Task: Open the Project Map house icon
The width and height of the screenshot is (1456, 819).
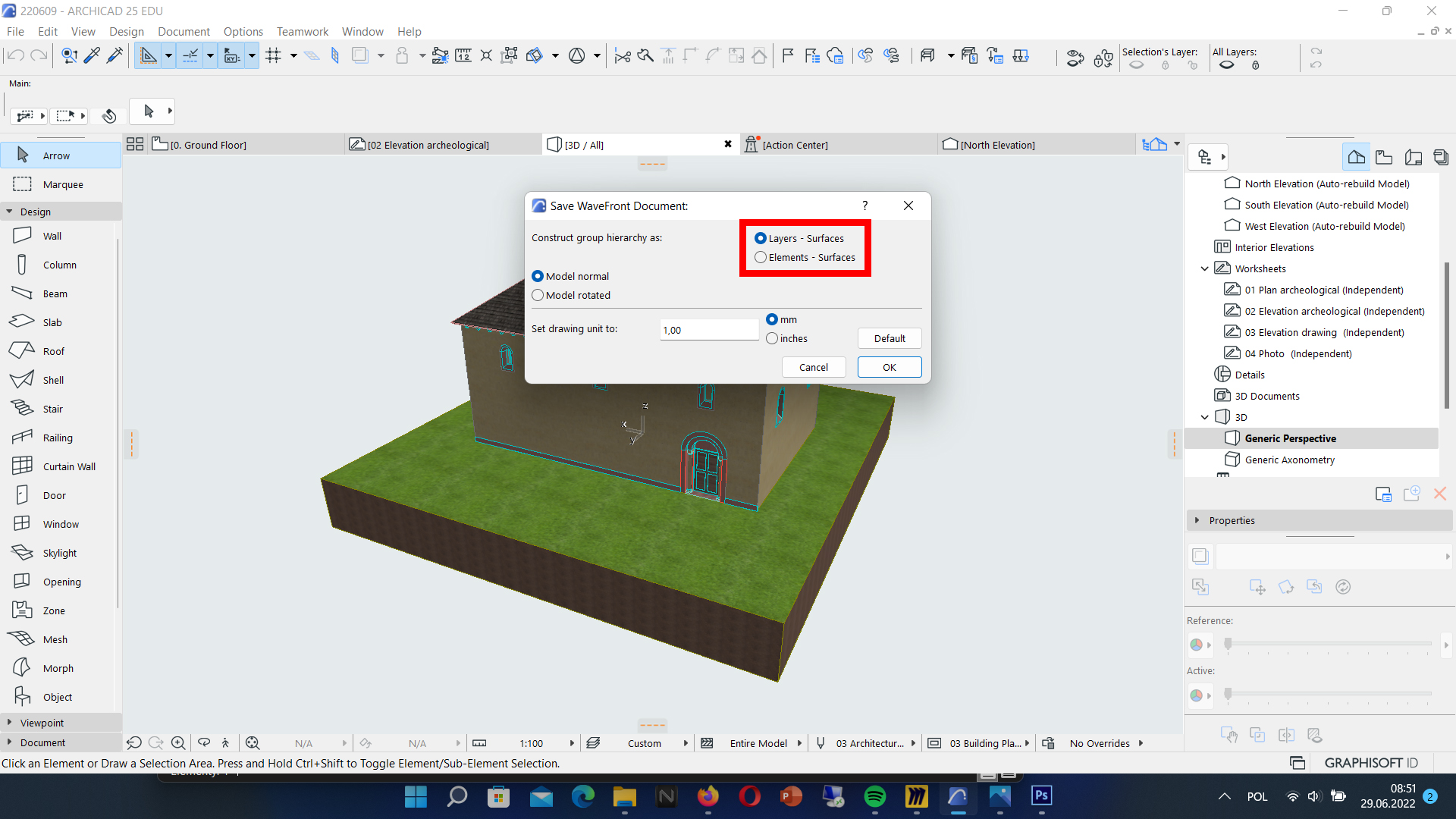Action: coord(1356,157)
